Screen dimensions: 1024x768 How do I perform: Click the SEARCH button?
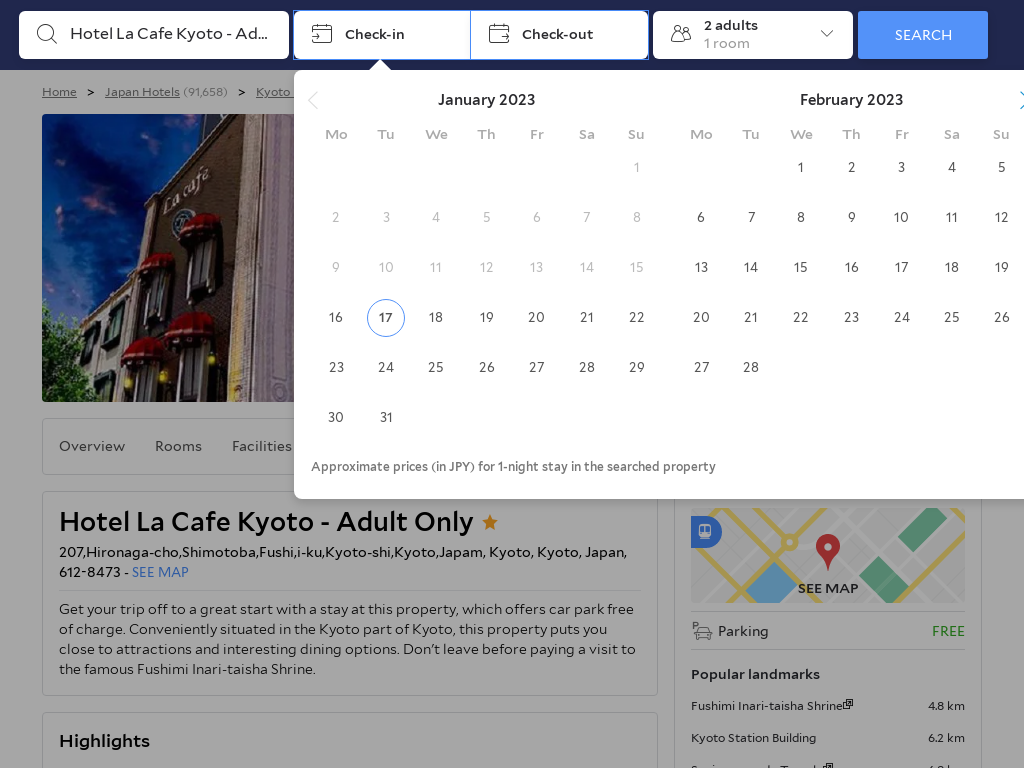923,35
